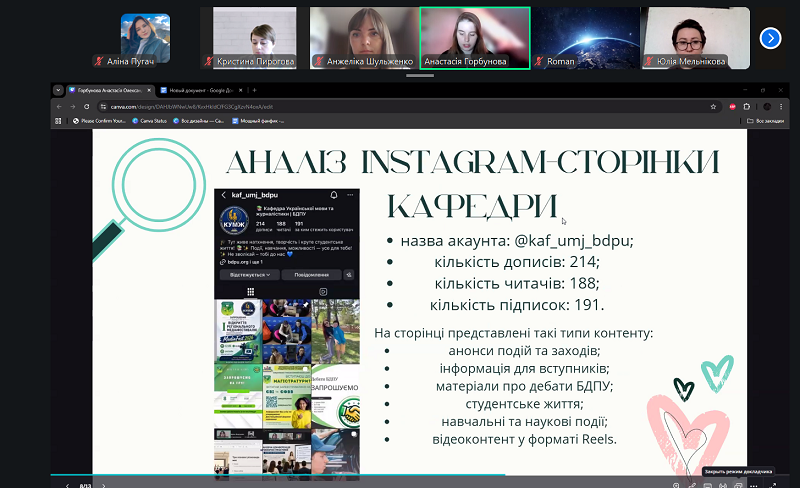This screenshot has width=800, height=488.
Task: Enter fullscreen in Canva presentation bar
Action: pyautogui.click(x=772, y=485)
